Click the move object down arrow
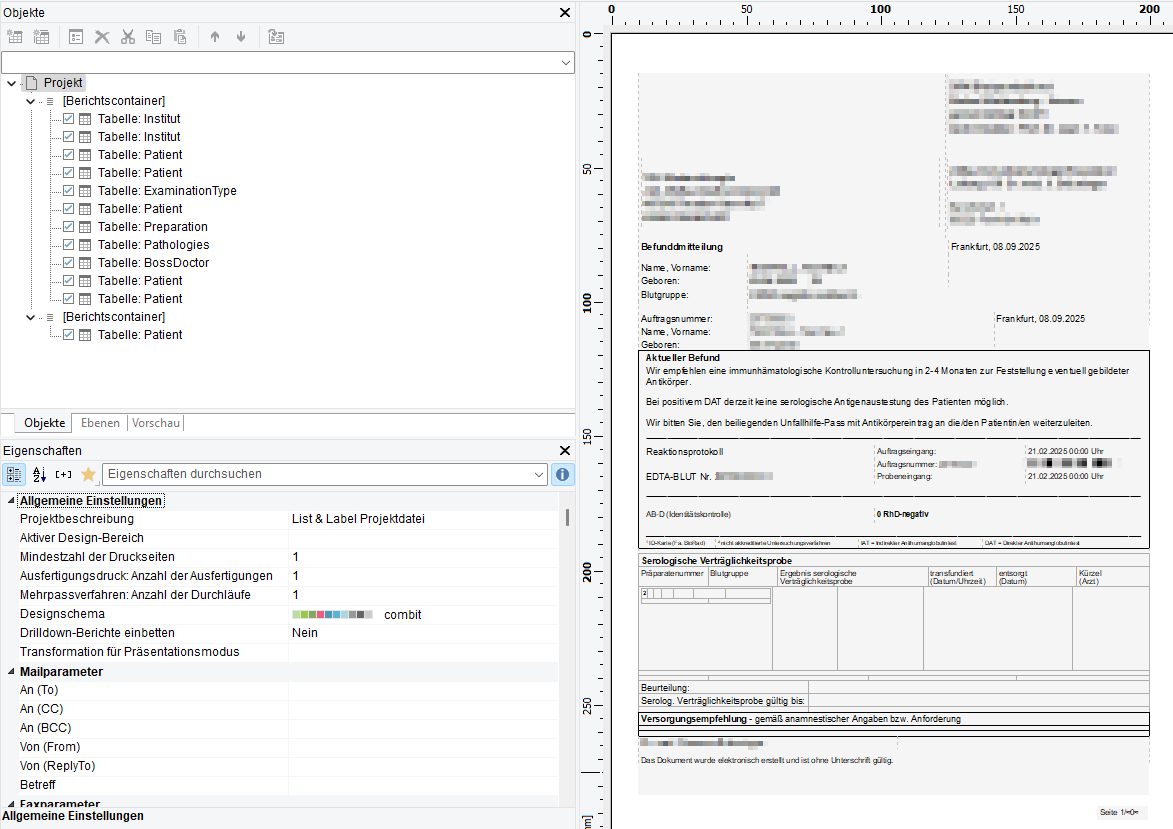1173x829 pixels. pyautogui.click(x=240, y=37)
